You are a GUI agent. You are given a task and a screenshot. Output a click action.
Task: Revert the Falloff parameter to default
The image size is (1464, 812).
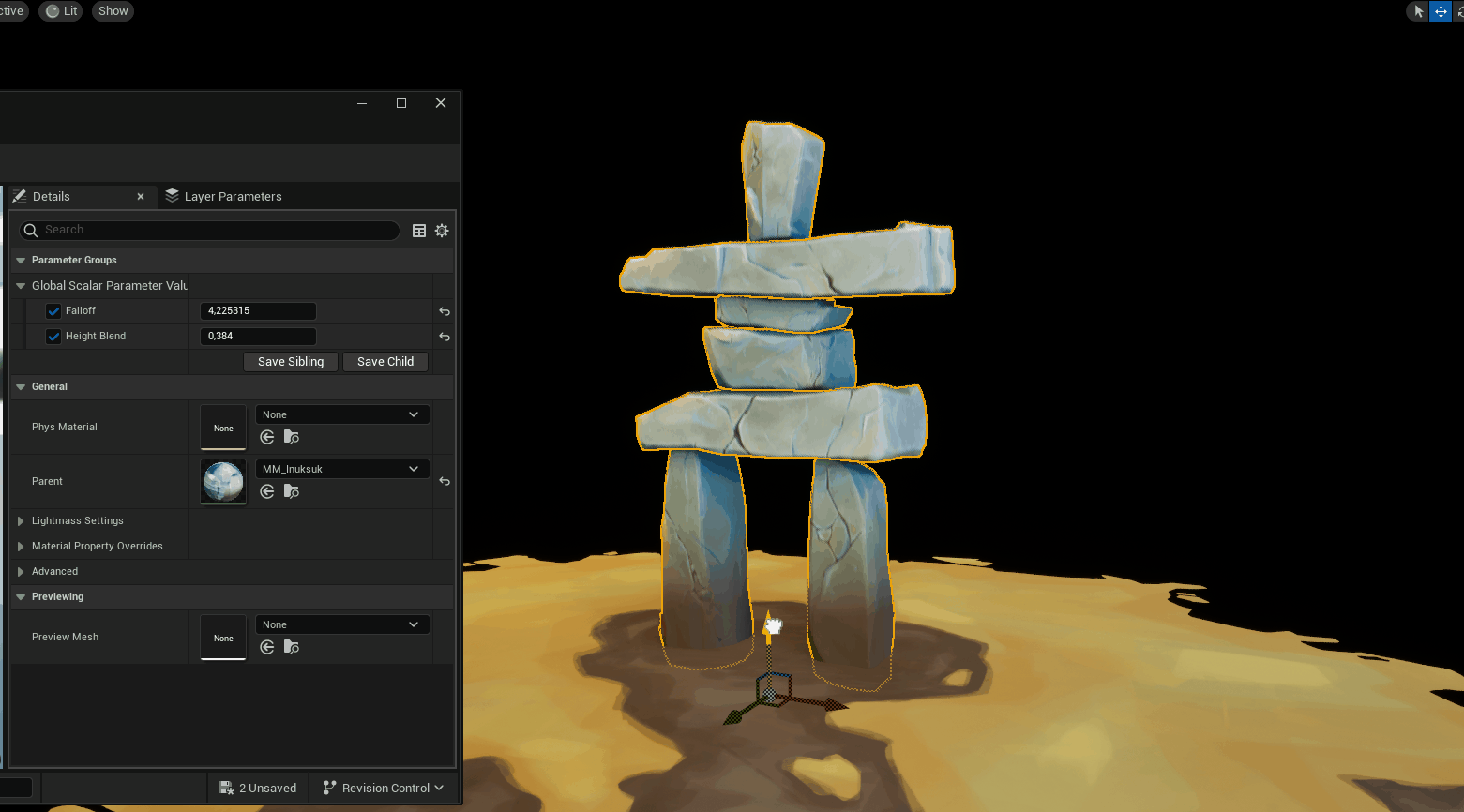[444, 310]
